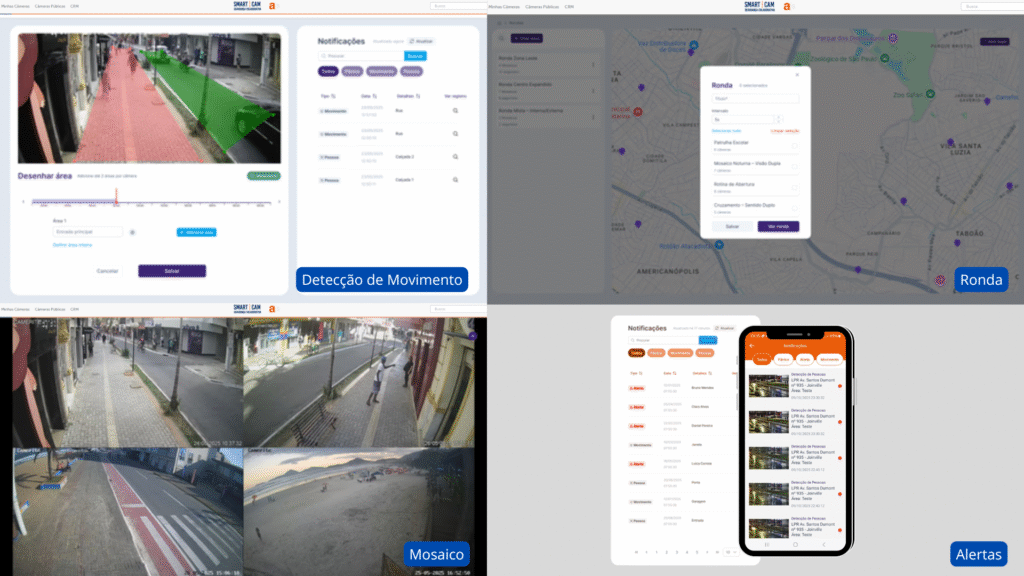Click magnifier icon in first Movimento notification row
1024x576 pixels.
pos(455,109)
